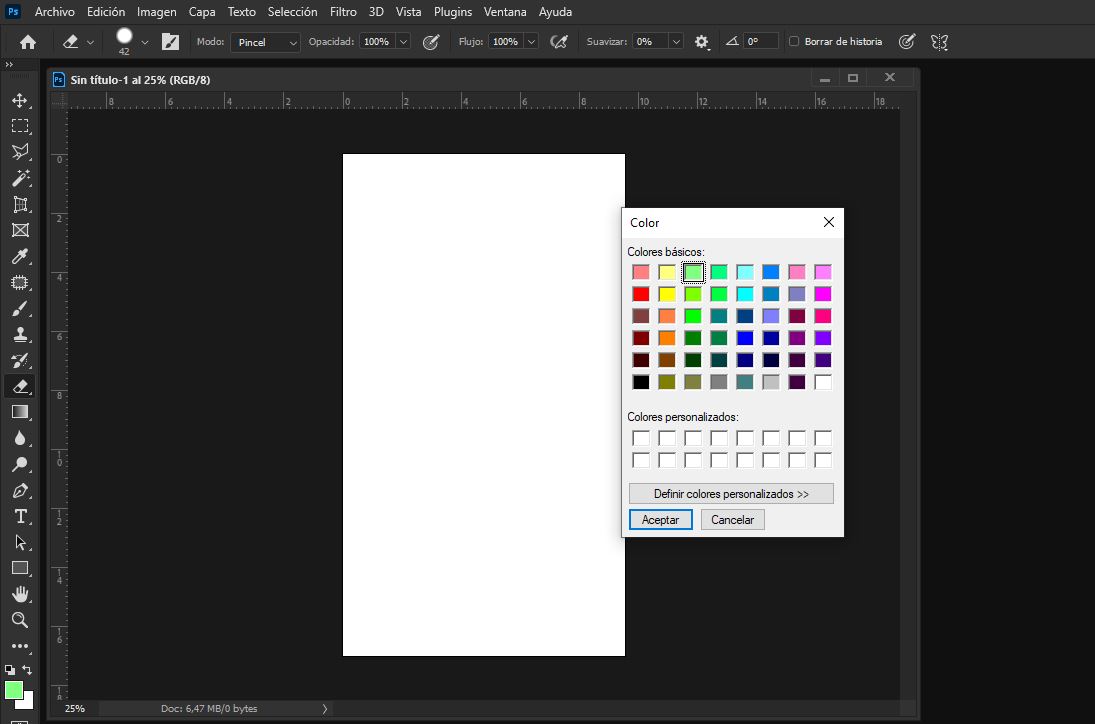Viewport: 1095px width, 724px height.
Task: Select the Hand tool
Action: [x=22, y=594]
